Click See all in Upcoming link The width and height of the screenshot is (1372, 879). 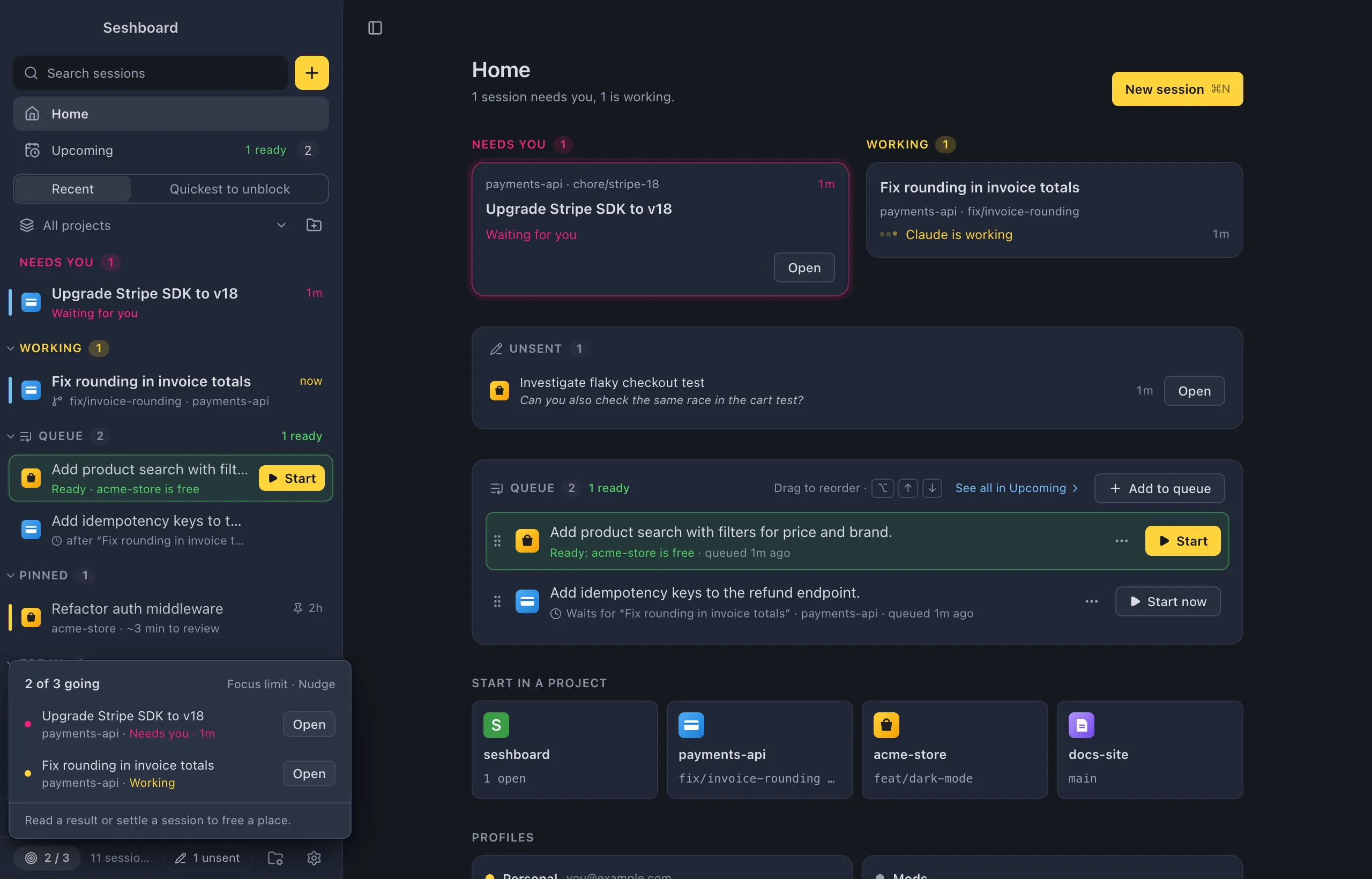coord(1016,488)
